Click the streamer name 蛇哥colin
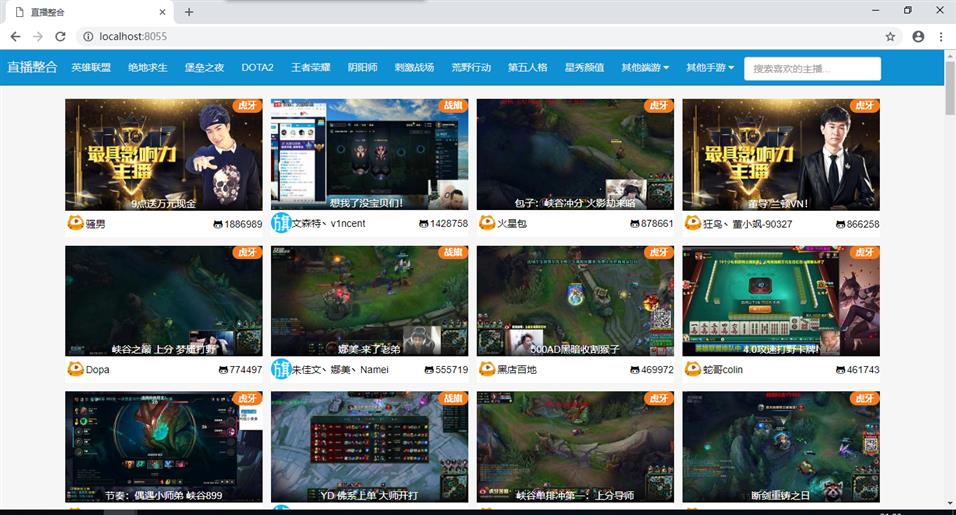The width and height of the screenshot is (956, 515). pyautogui.click(x=723, y=370)
